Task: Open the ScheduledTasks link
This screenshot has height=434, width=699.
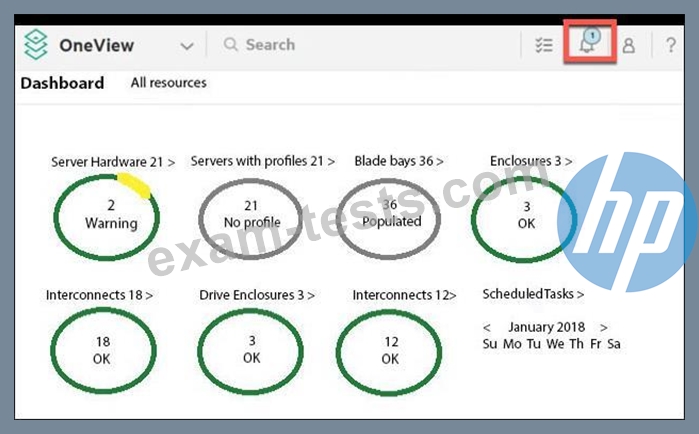Action: (533, 294)
